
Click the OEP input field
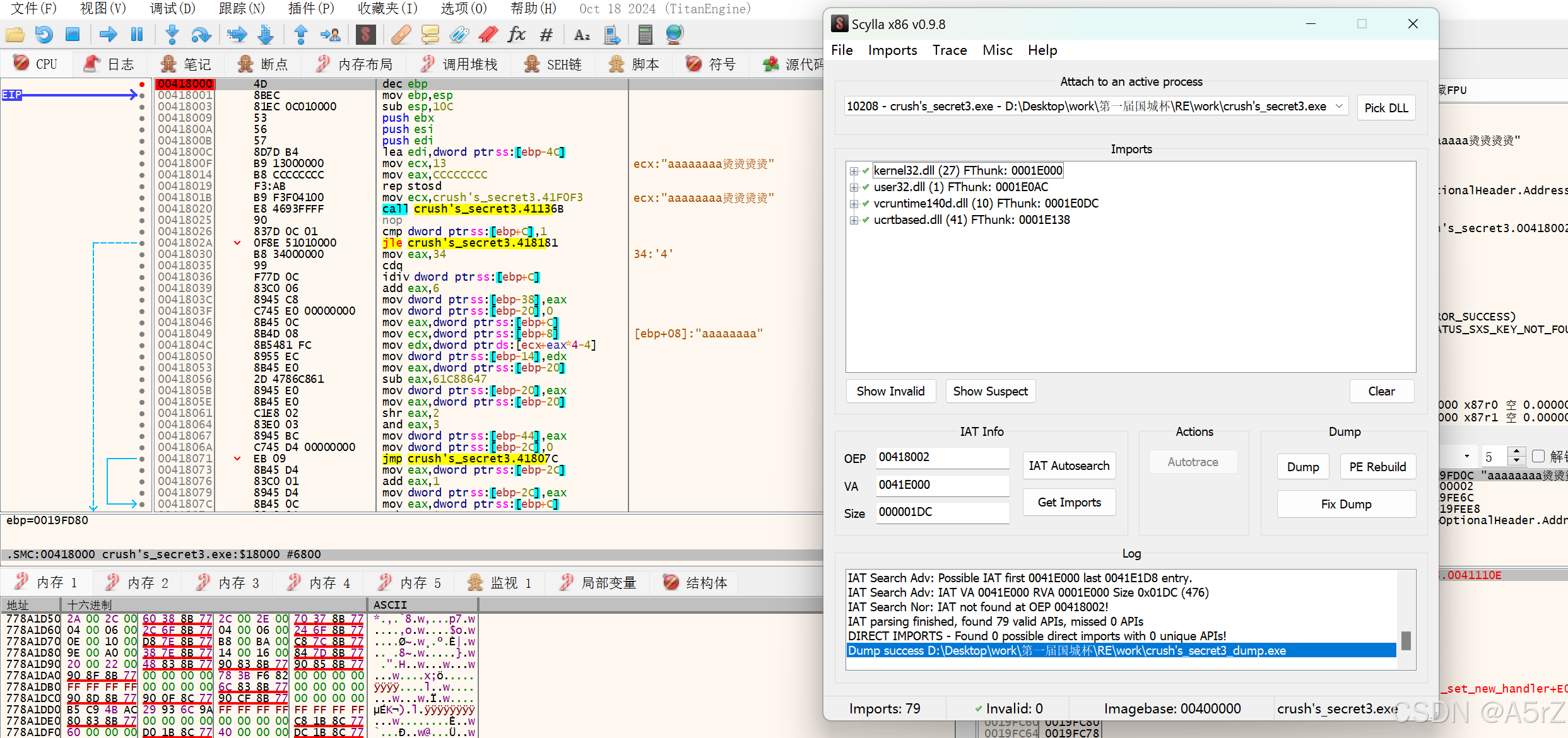point(943,457)
